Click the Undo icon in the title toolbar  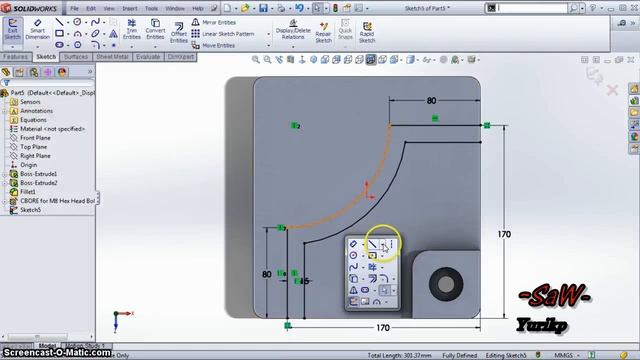299,8
